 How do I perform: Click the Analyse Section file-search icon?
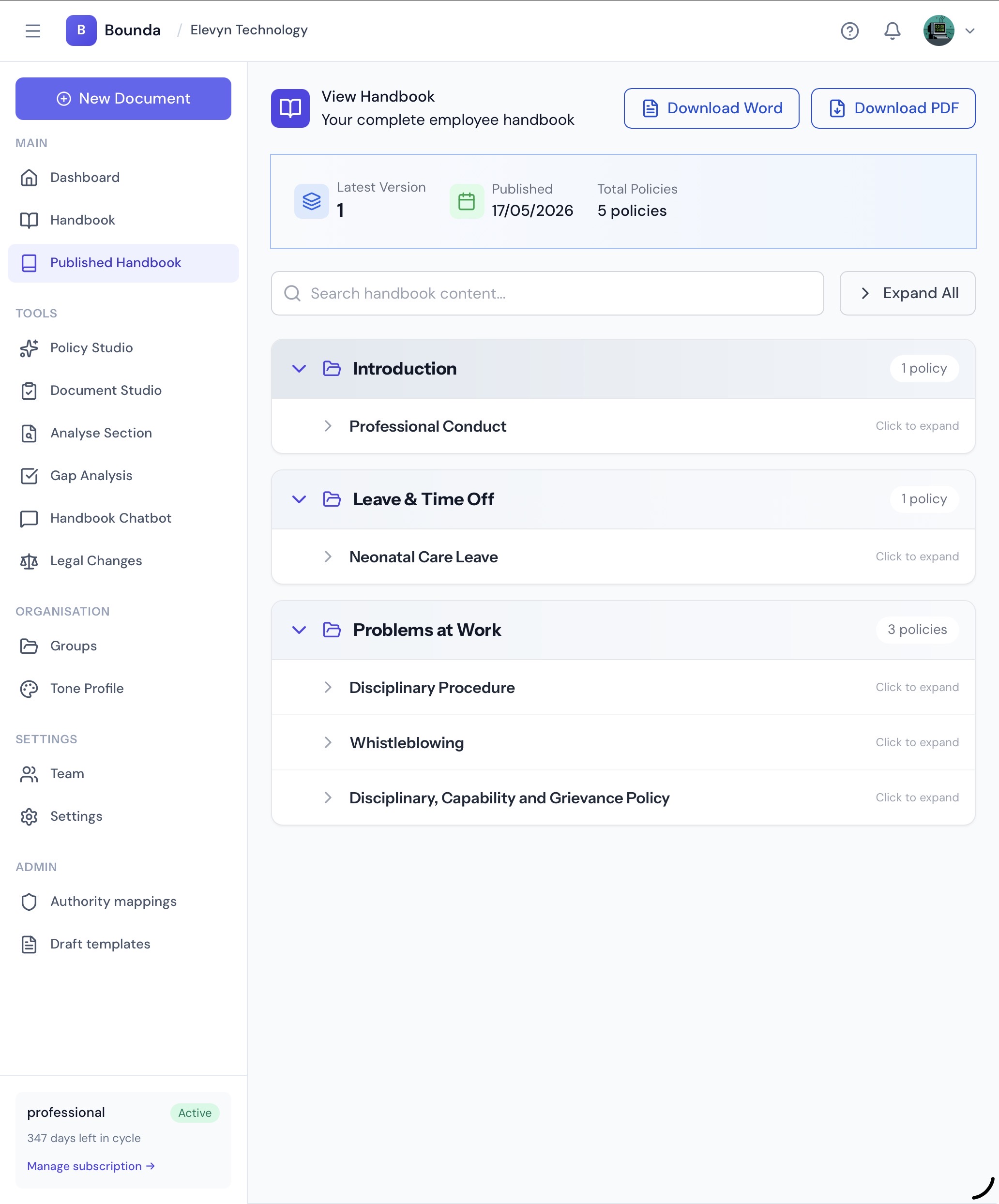29,434
